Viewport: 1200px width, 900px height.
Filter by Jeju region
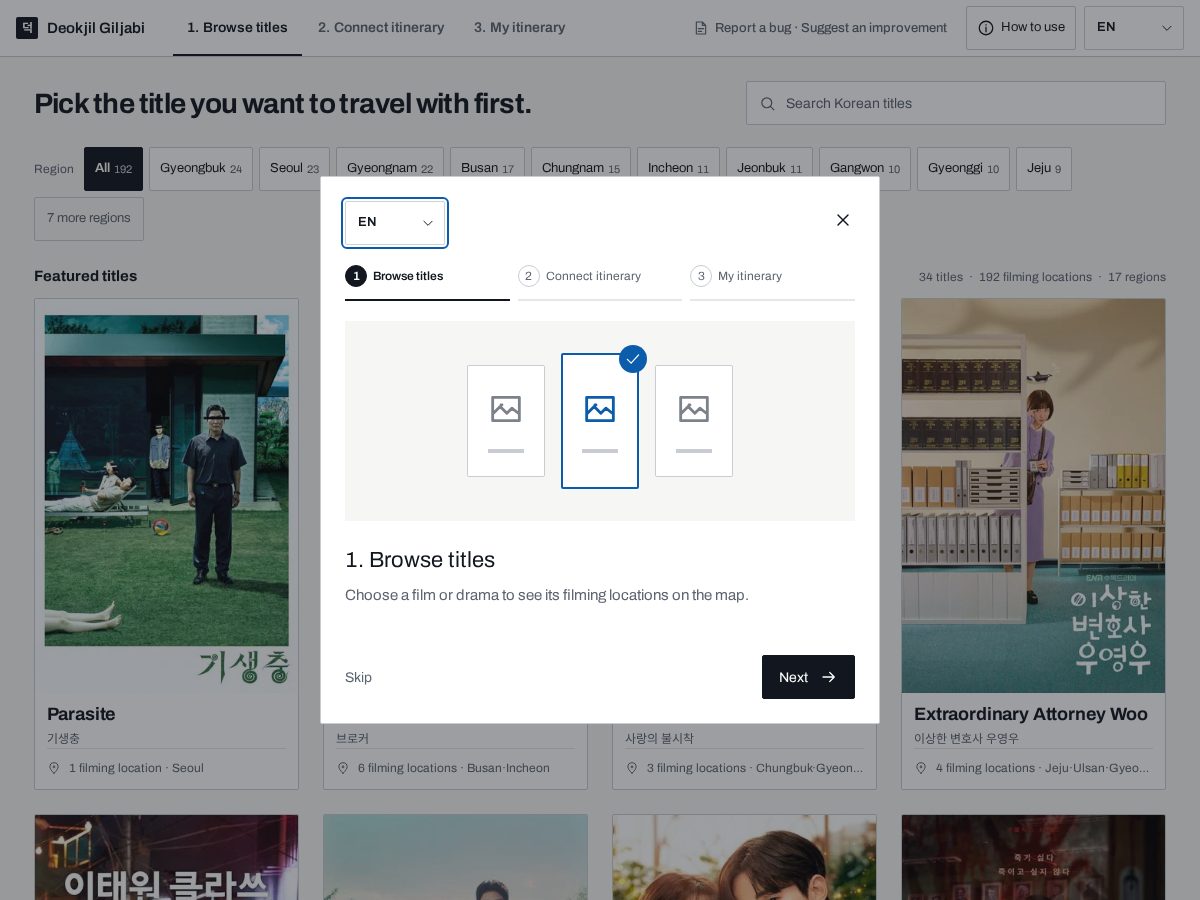click(x=1044, y=169)
